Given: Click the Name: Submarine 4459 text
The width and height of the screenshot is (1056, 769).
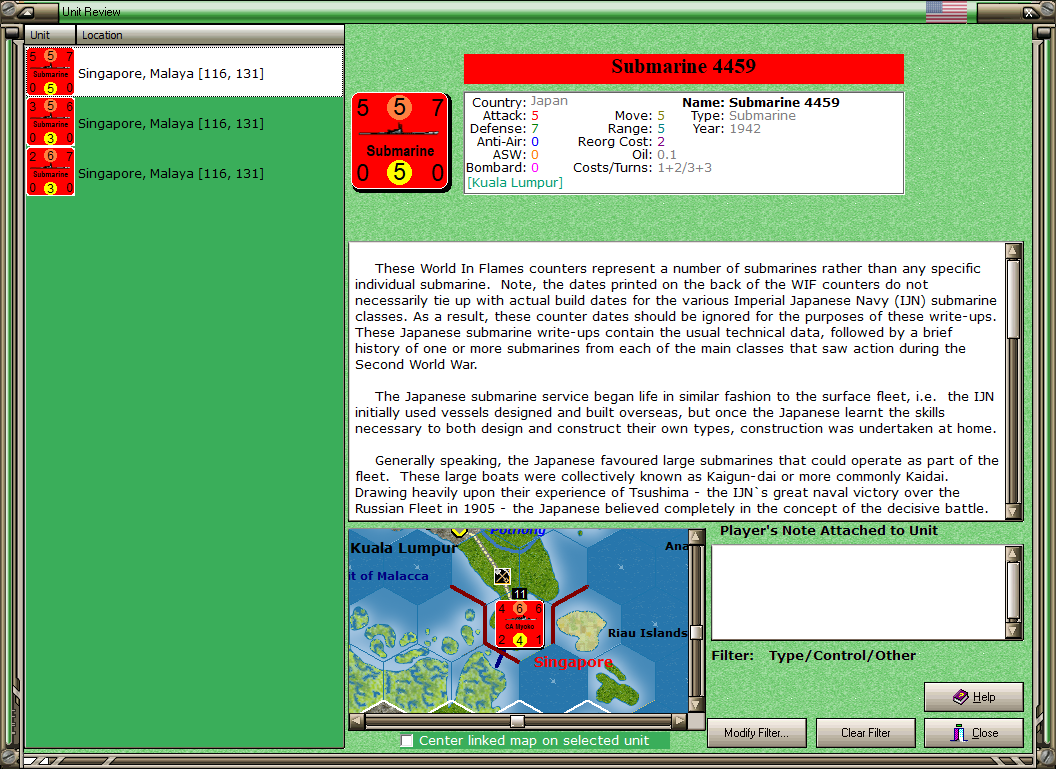Looking at the screenshot, I should 761,102.
